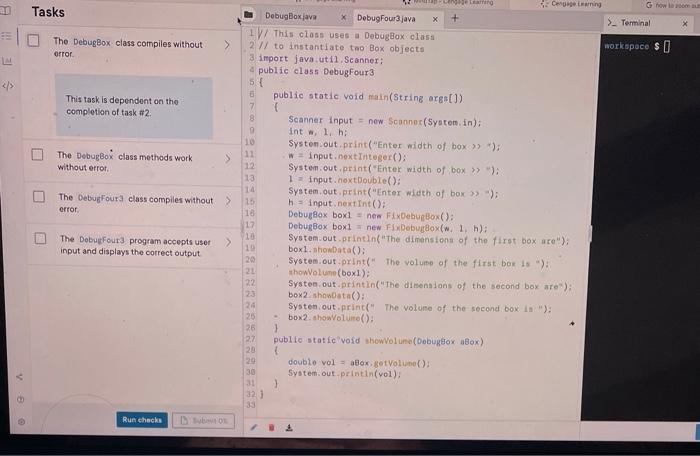Click the circular icon above settings gear
This screenshot has height=456, width=700.
[x=21, y=399]
